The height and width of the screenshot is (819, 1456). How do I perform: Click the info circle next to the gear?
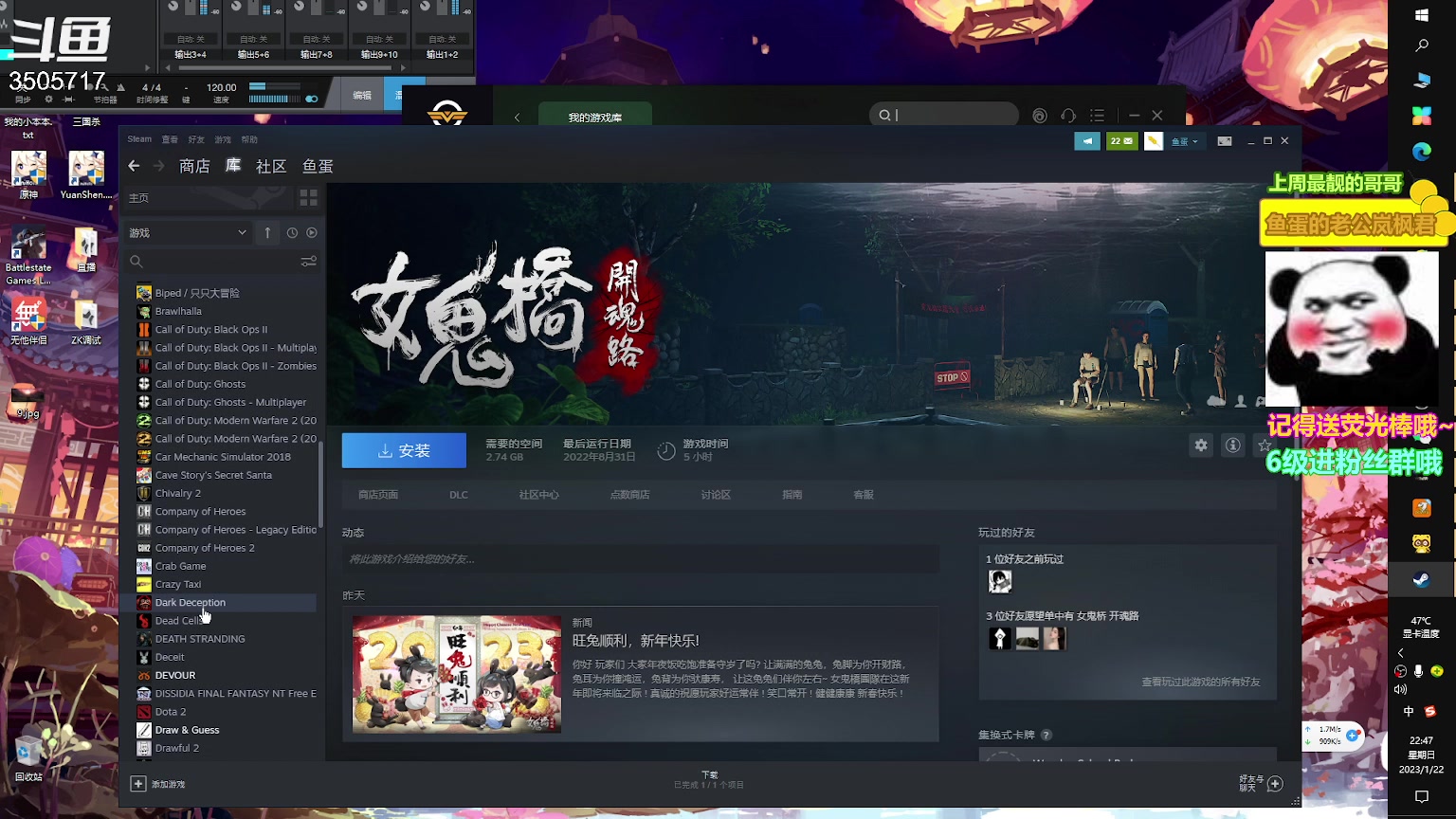coord(1232,445)
